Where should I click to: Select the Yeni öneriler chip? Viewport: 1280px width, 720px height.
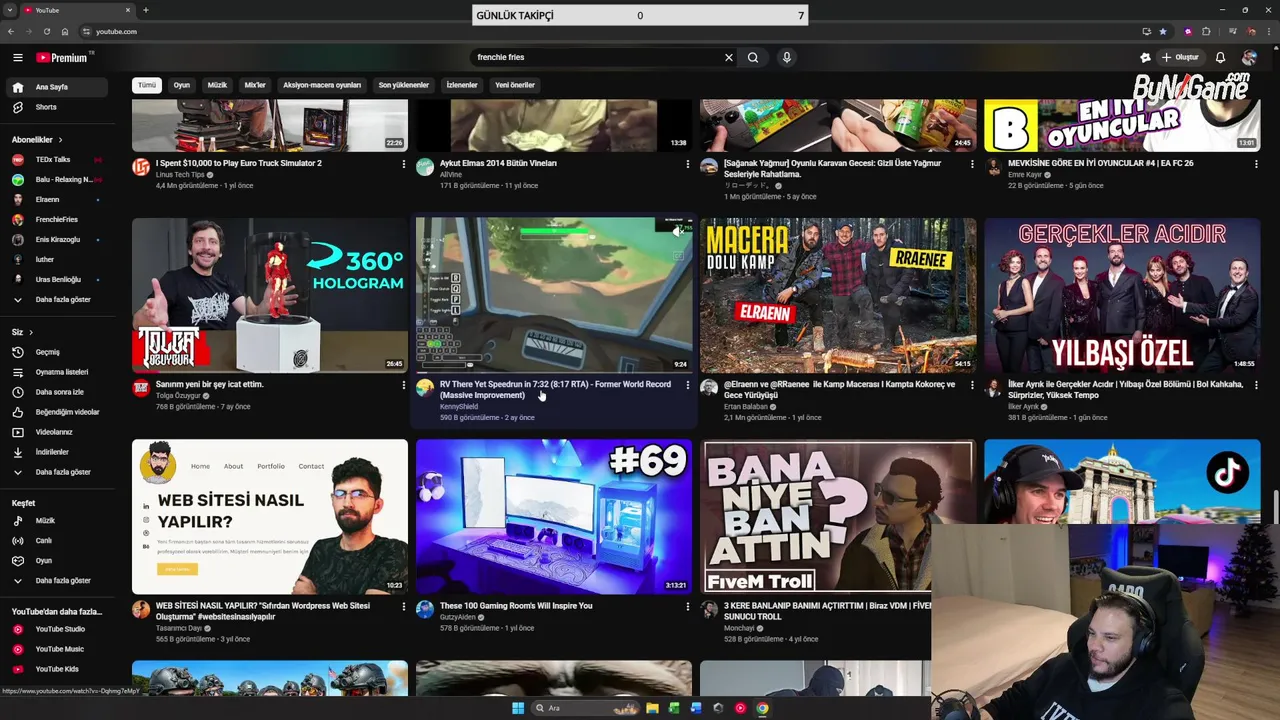tap(515, 85)
